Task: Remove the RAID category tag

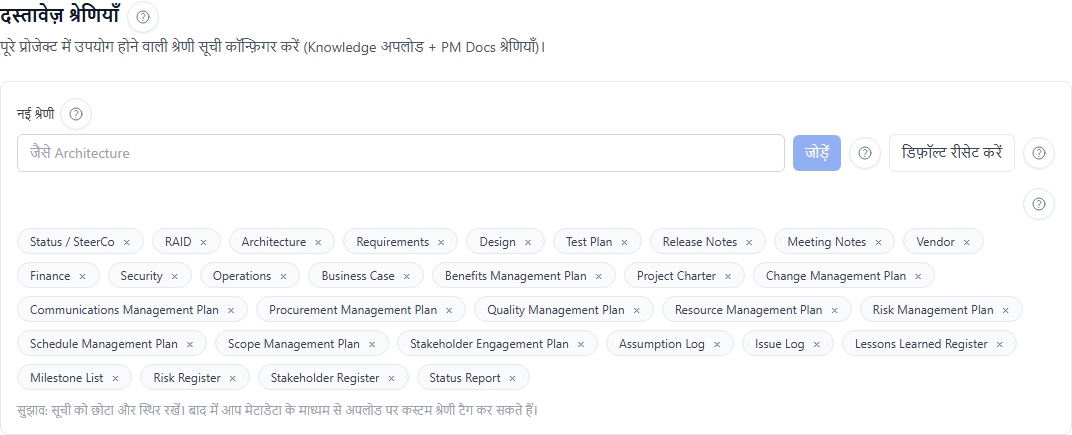Action: tap(204, 242)
